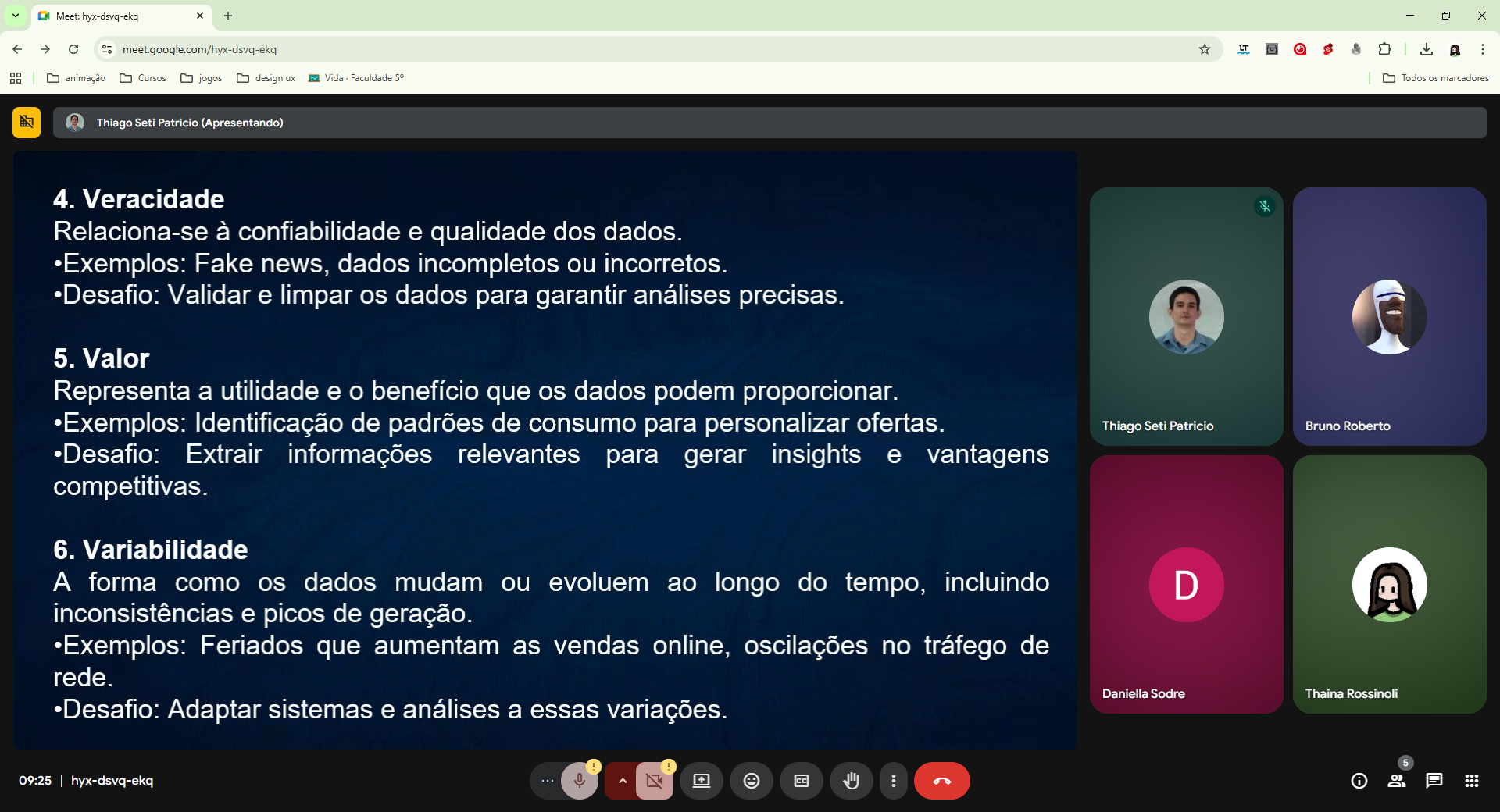Click the muted mic indicator on Thiago's tile

(1265, 206)
